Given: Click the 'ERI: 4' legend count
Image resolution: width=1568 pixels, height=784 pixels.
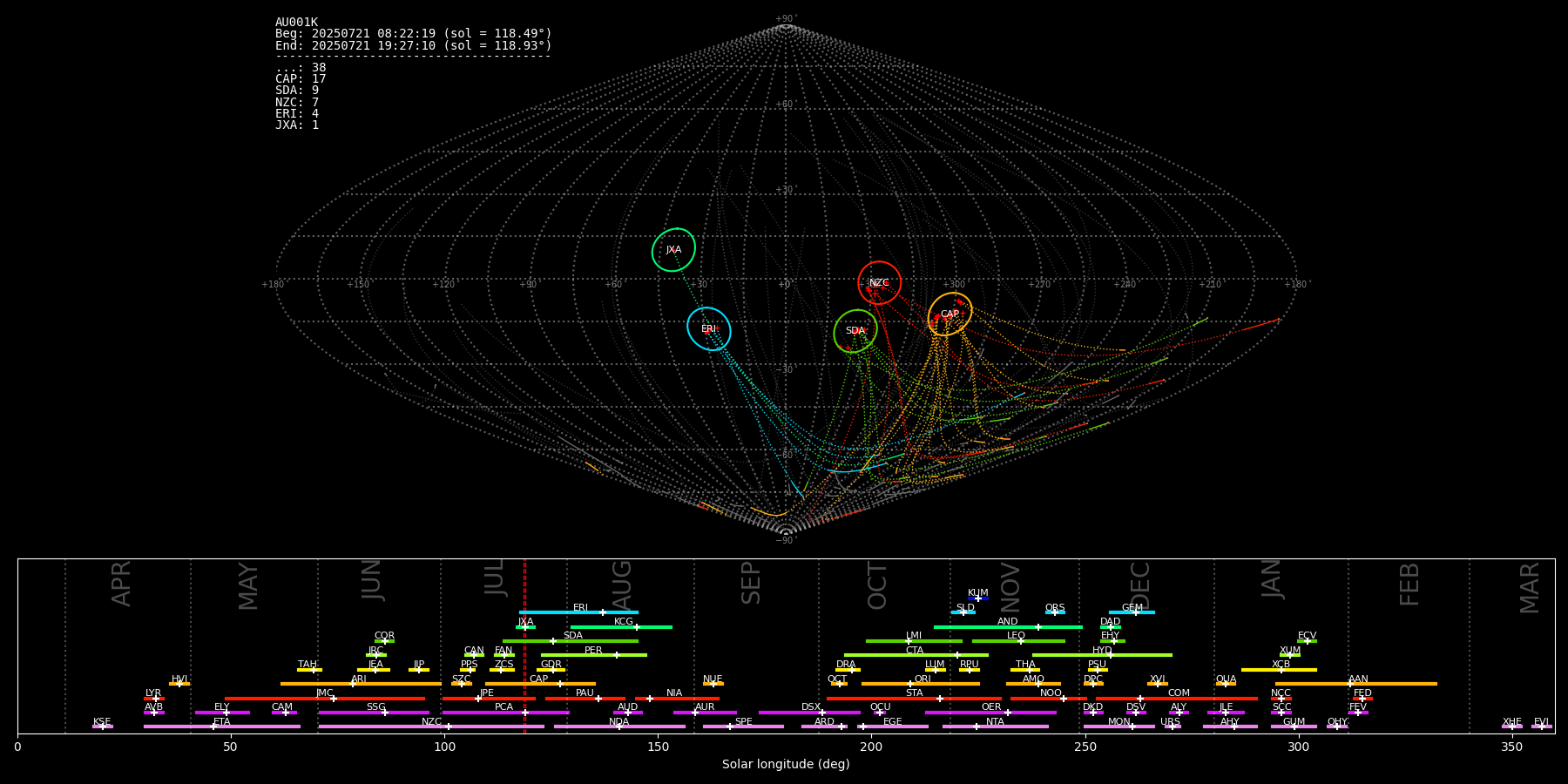Looking at the screenshot, I should pos(297,113).
